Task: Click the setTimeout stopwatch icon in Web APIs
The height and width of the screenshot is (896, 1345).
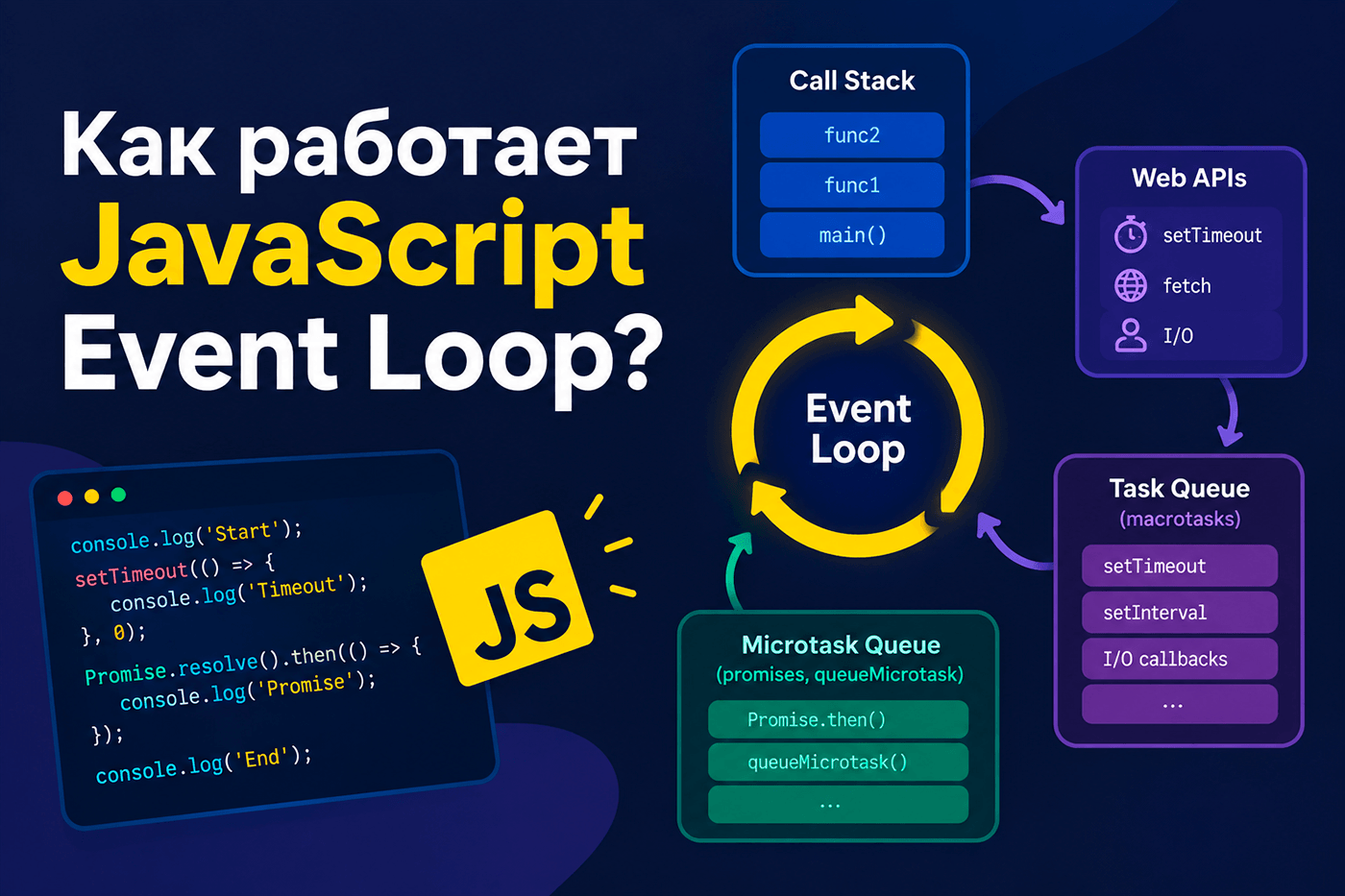Action: click(x=1131, y=234)
